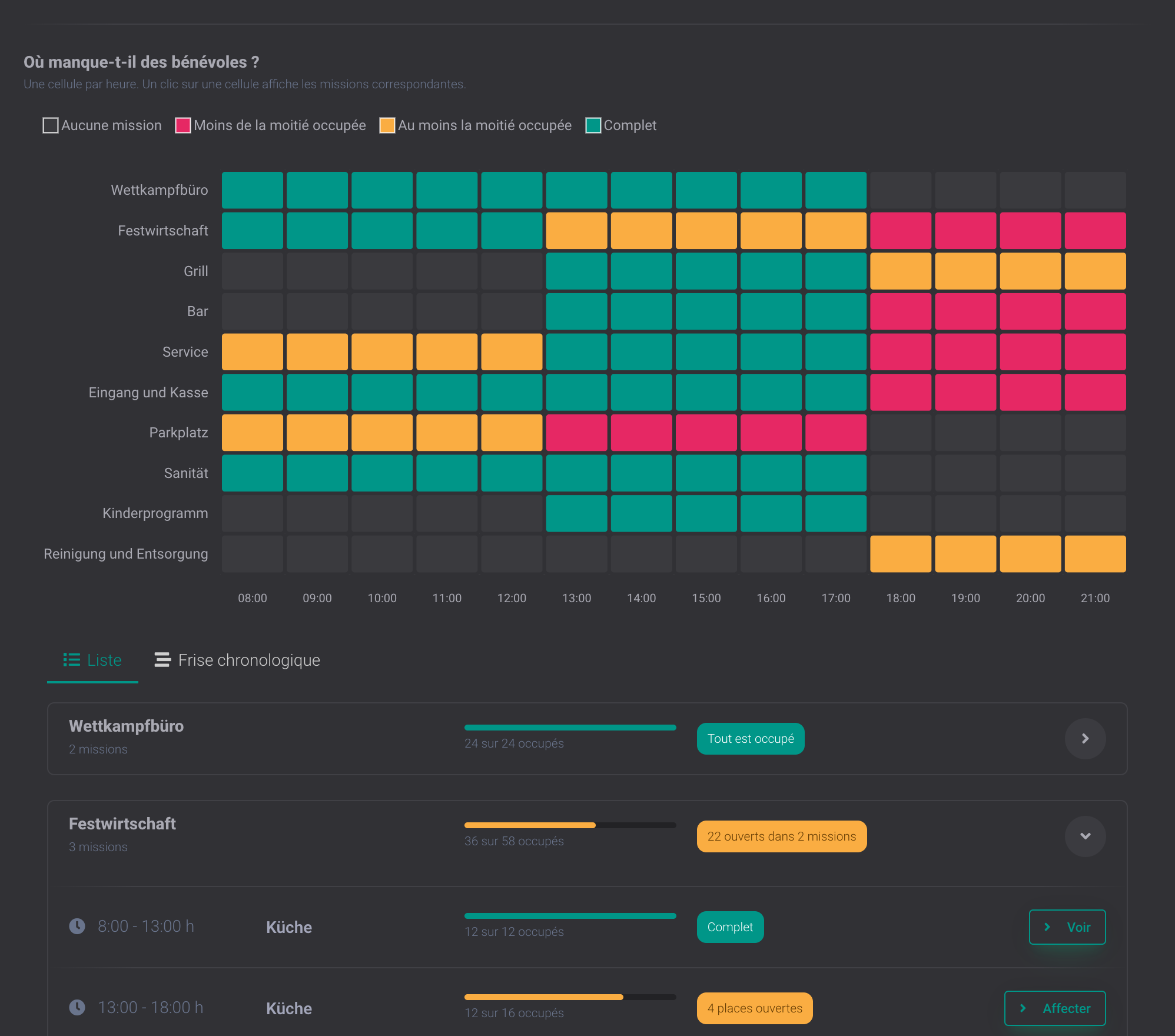This screenshot has width=1175, height=1036.
Task: Click clock icon beside 13:00 - 18:00 h
Action: (x=77, y=1007)
